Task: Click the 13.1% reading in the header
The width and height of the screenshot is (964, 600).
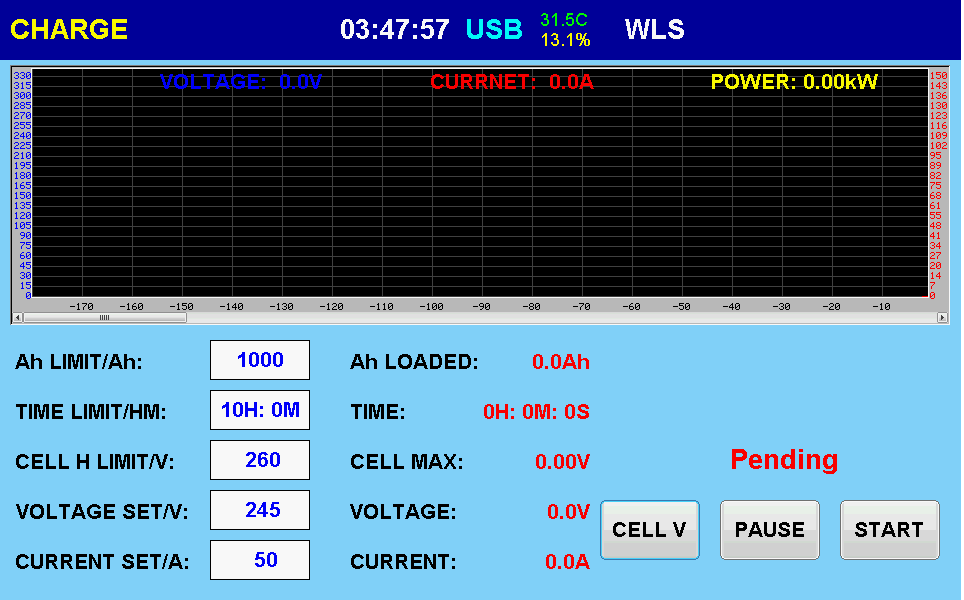Action: coord(565,41)
